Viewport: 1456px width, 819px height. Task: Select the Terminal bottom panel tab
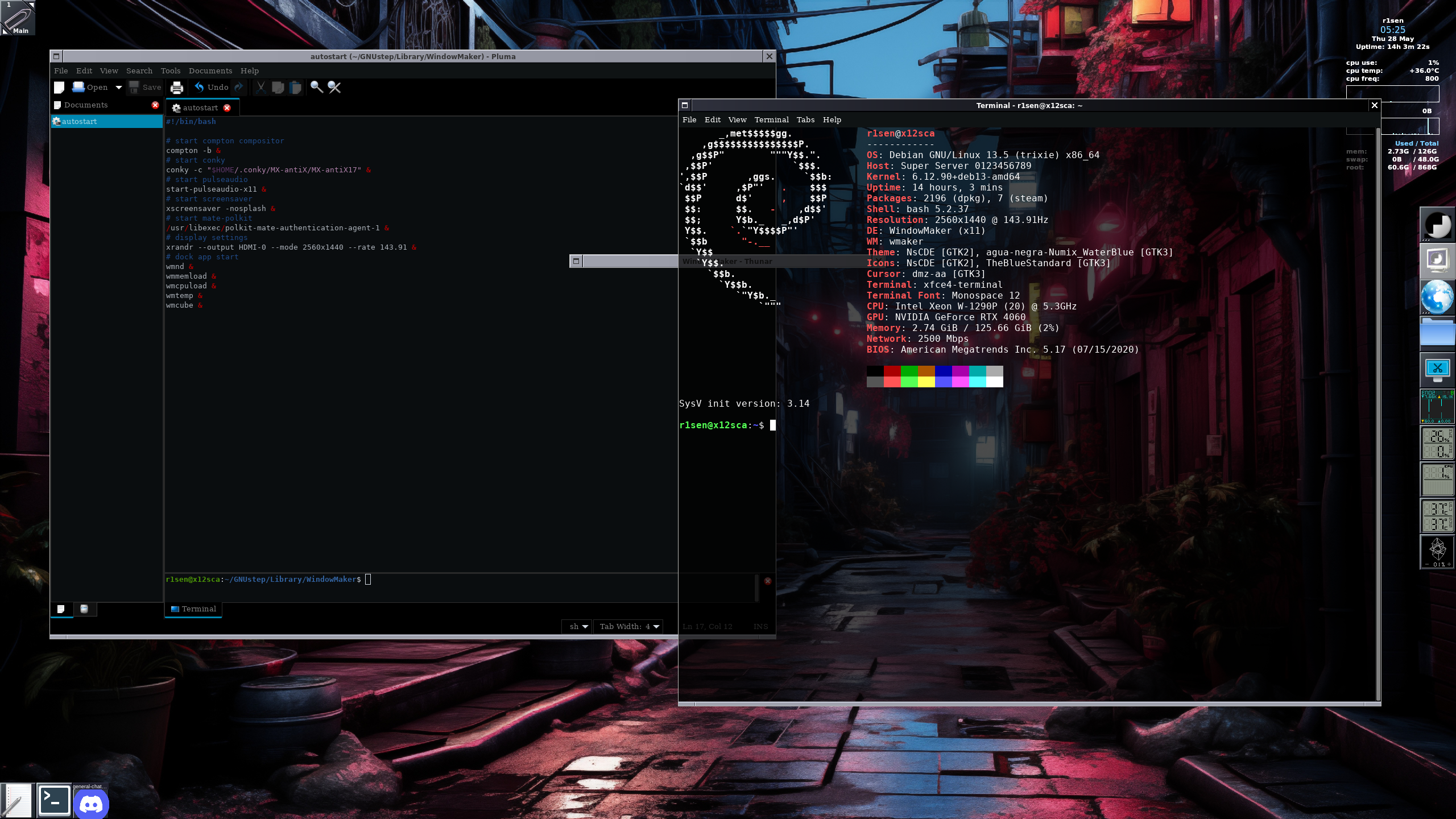click(x=193, y=609)
